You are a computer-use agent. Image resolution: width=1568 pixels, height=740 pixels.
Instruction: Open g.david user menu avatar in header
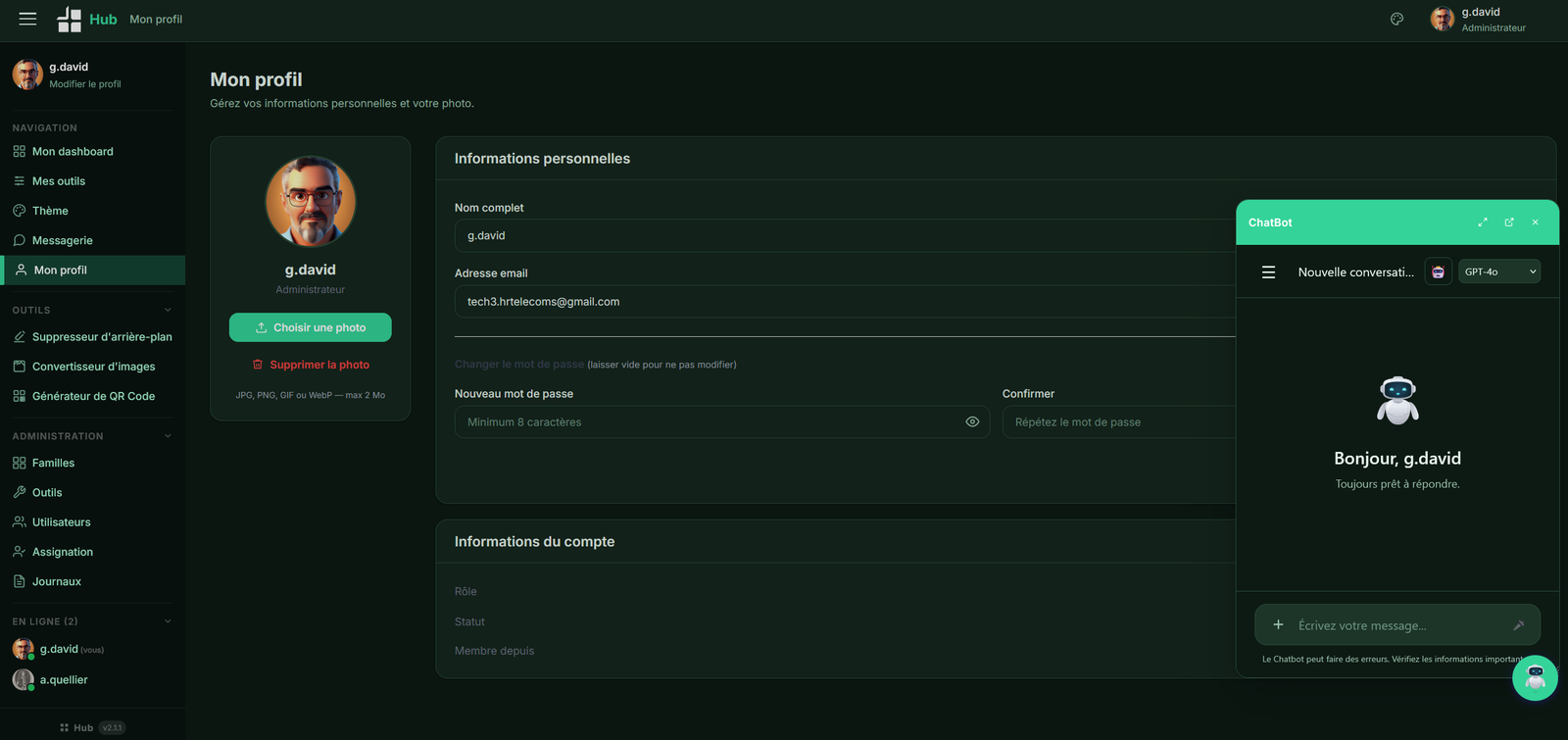point(1442,19)
